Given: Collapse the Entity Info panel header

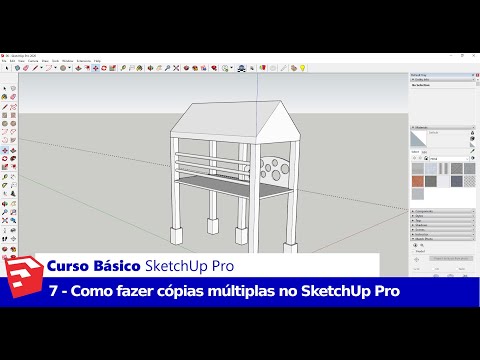Looking at the screenshot, I should click(442, 80).
